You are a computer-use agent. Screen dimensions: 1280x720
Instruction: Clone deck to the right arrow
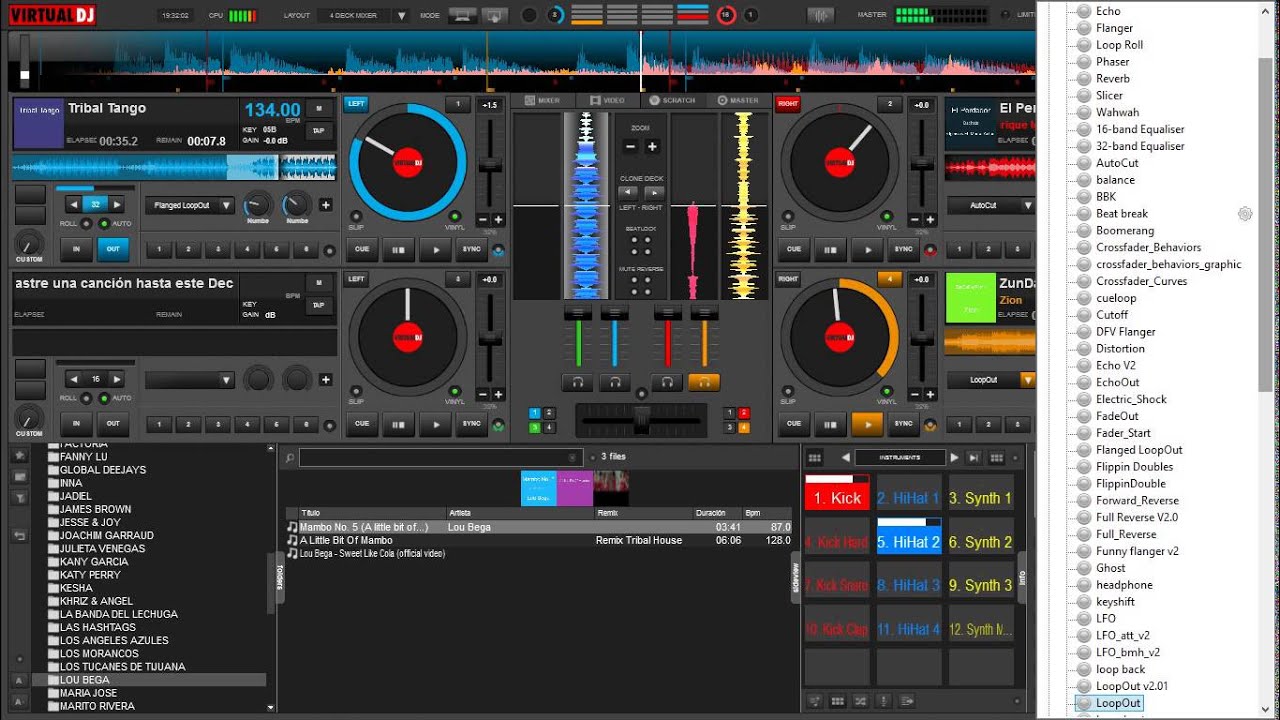tap(654, 192)
